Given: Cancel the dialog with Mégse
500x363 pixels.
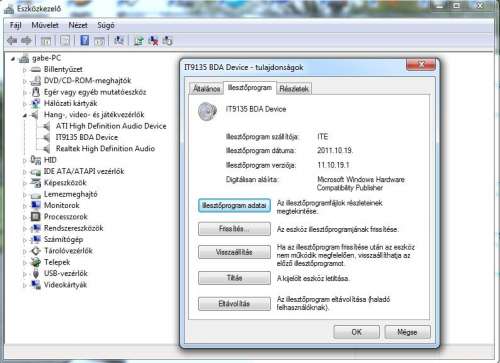Looking at the screenshot, I should pos(407,332).
